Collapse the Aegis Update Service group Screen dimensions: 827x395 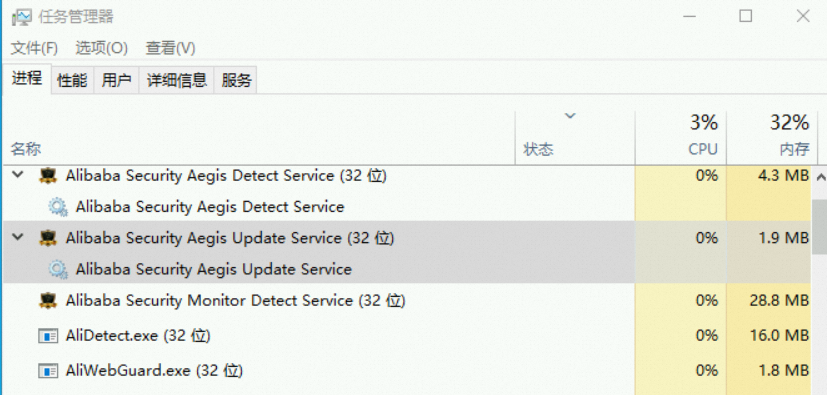click(18, 237)
